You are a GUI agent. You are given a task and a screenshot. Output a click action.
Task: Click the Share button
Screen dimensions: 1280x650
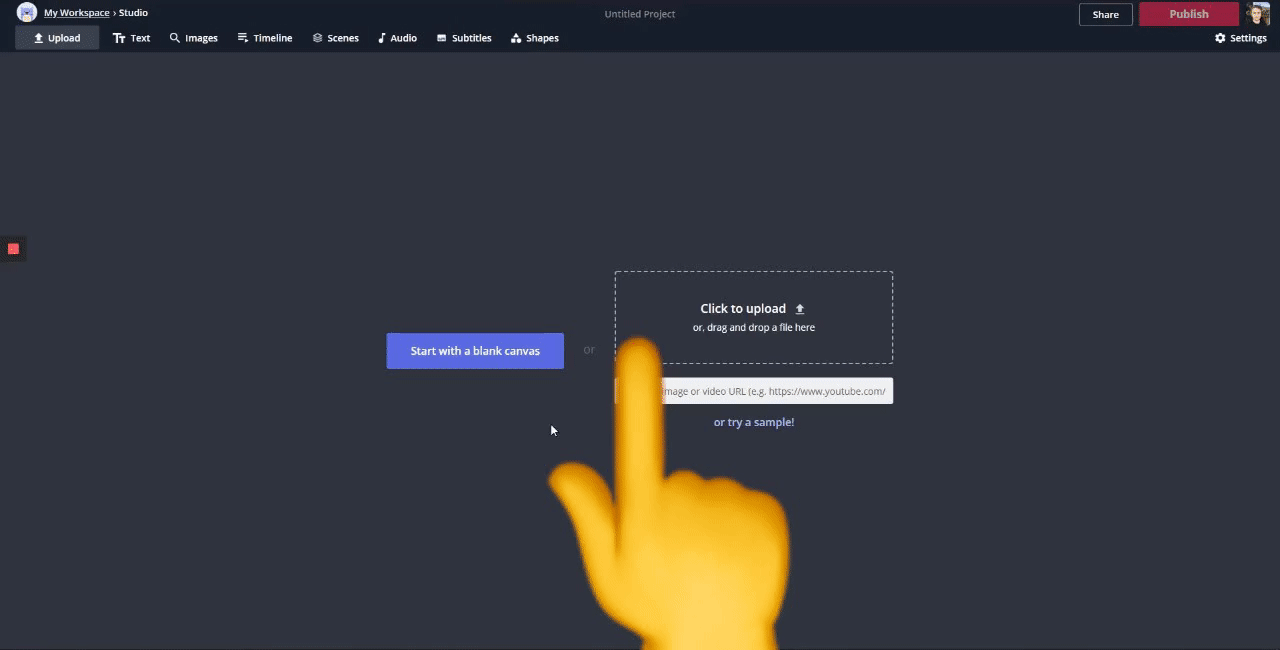point(1106,14)
